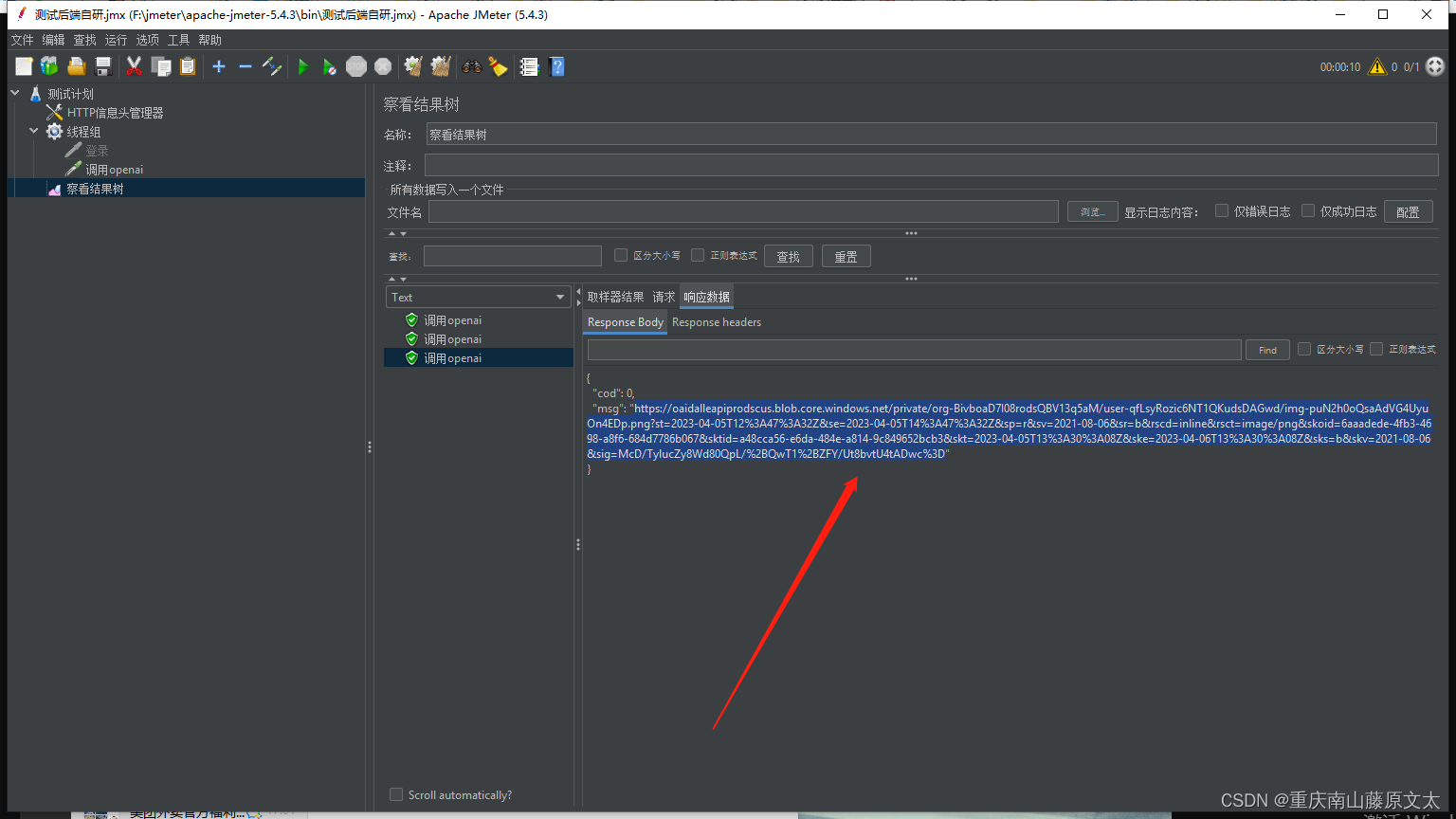Switch to Response headers tab
The image size is (1456, 819).
[x=717, y=322]
